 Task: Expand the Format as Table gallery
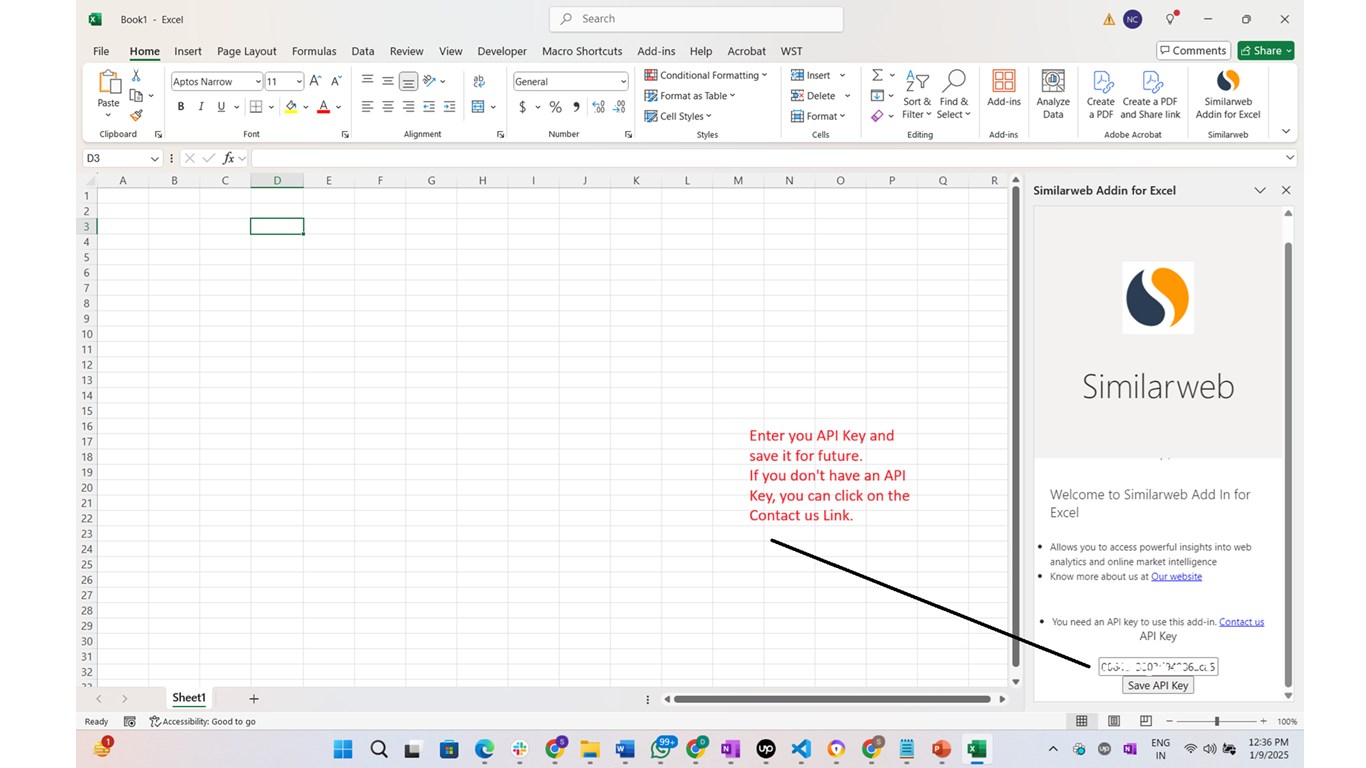690,96
